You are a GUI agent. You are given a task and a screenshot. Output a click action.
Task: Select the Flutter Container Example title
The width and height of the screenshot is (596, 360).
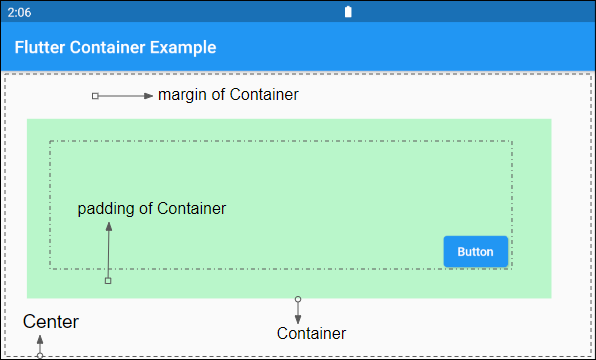pos(115,48)
